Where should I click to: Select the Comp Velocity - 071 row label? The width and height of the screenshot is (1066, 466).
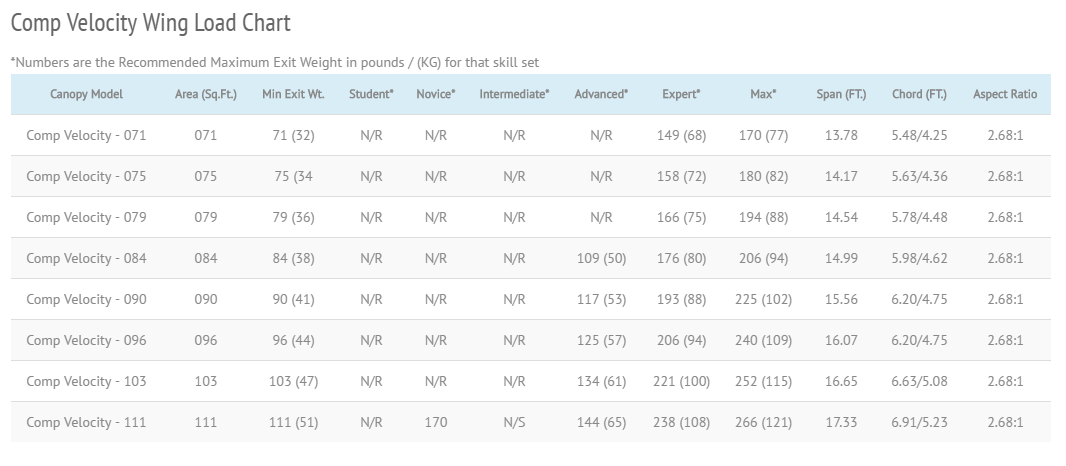pyautogui.click(x=86, y=135)
